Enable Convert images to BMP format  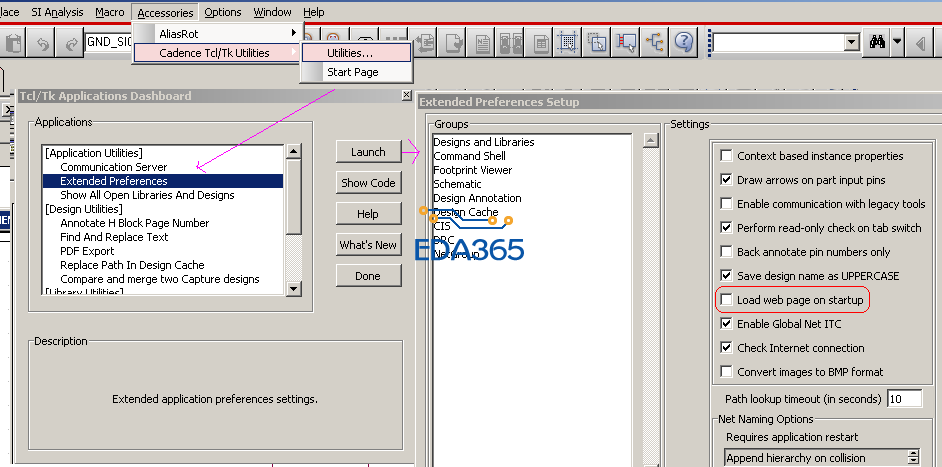[x=726, y=372]
